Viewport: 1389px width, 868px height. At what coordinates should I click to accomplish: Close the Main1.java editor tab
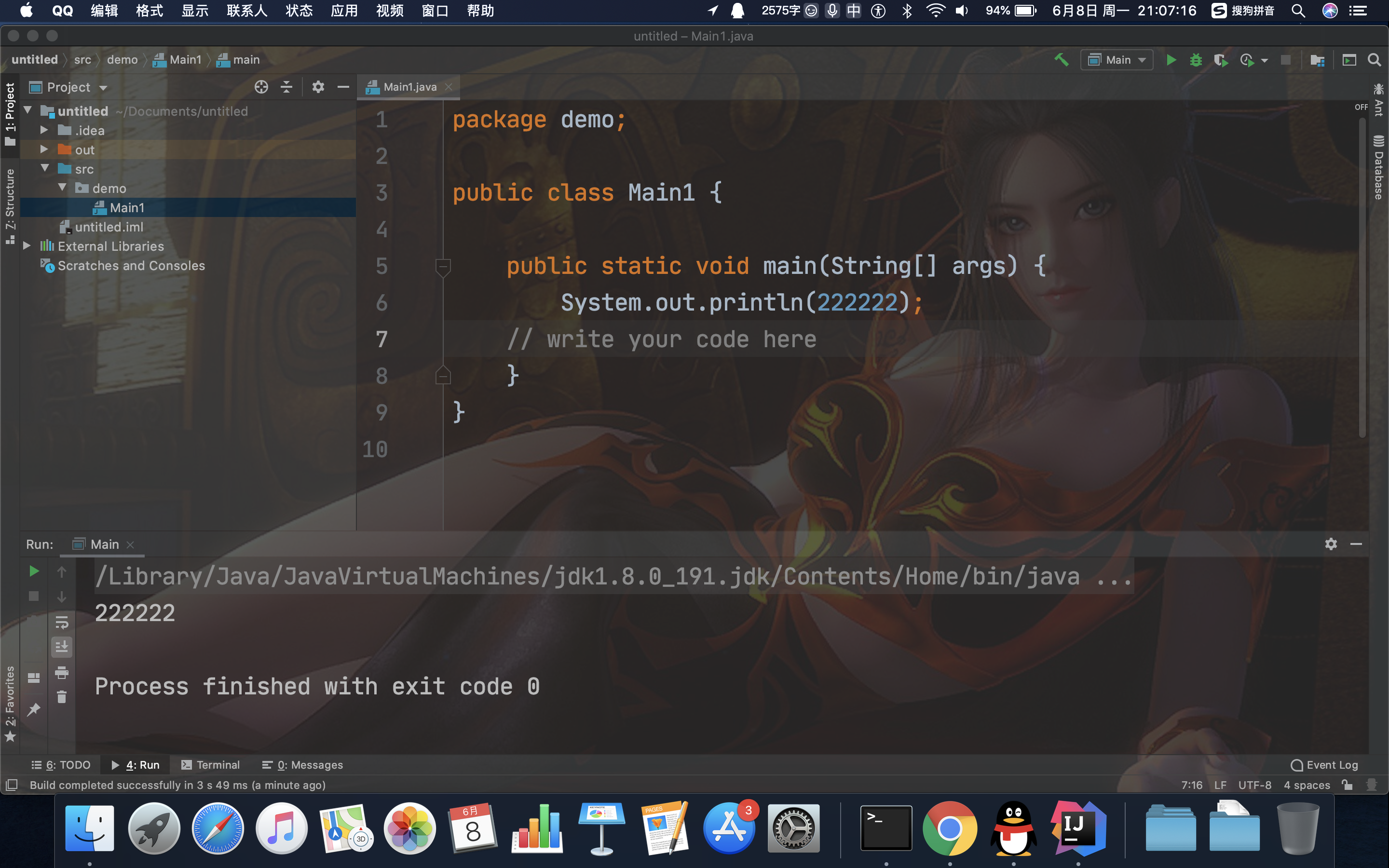tap(449, 87)
